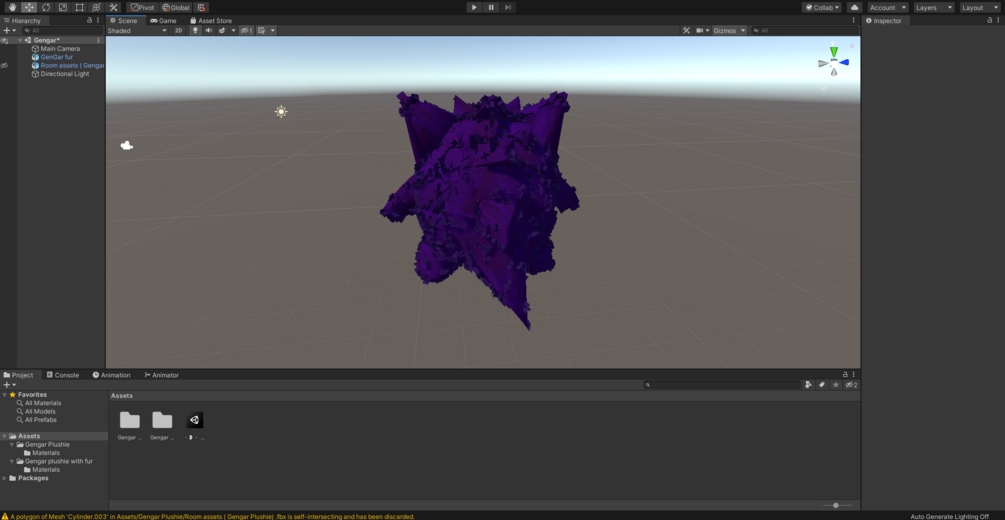Open the cloud services icon
This screenshot has height=520, width=1005.
[x=854, y=7]
